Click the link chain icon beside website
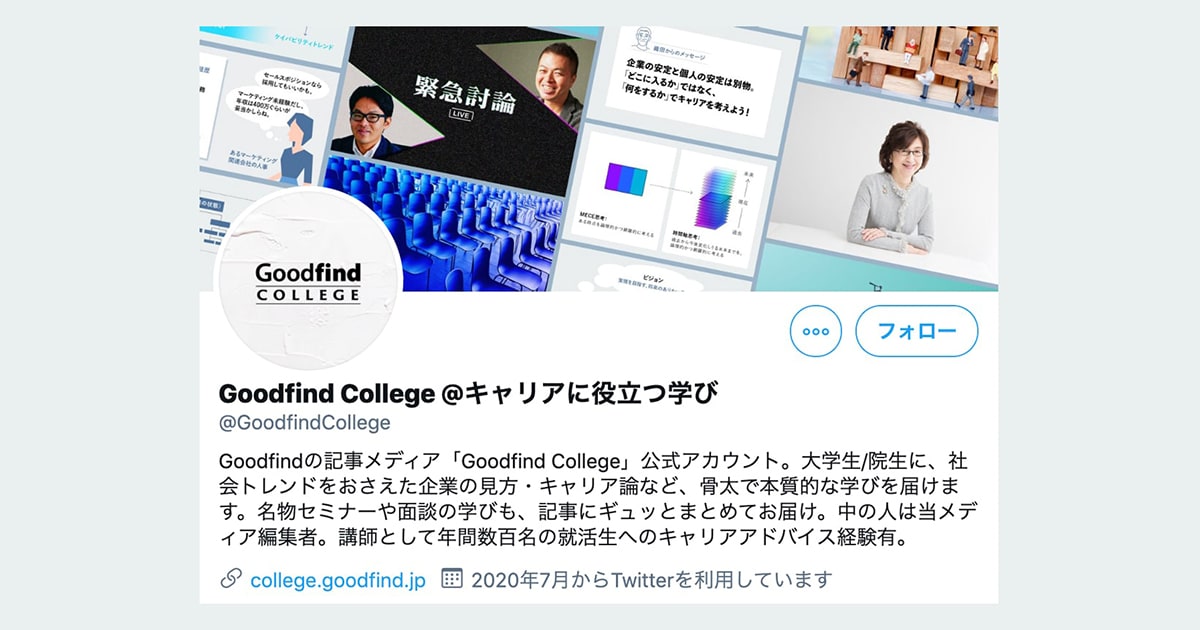The height and width of the screenshot is (630, 1200). click(230, 578)
